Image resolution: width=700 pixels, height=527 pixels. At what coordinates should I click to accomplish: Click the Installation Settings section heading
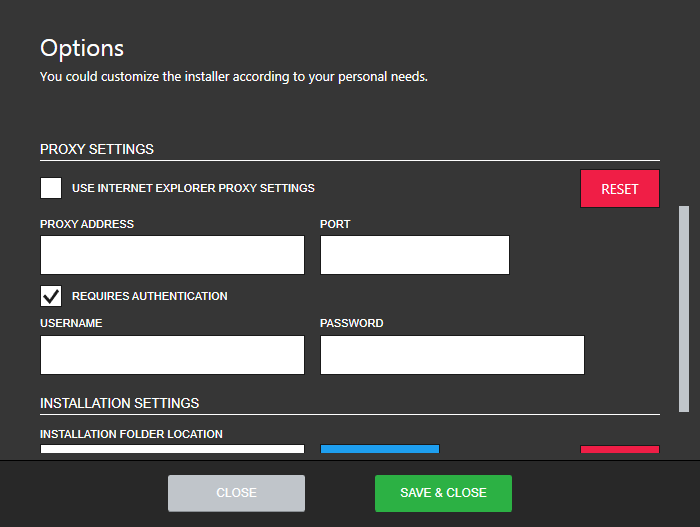[x=119, y=403]
